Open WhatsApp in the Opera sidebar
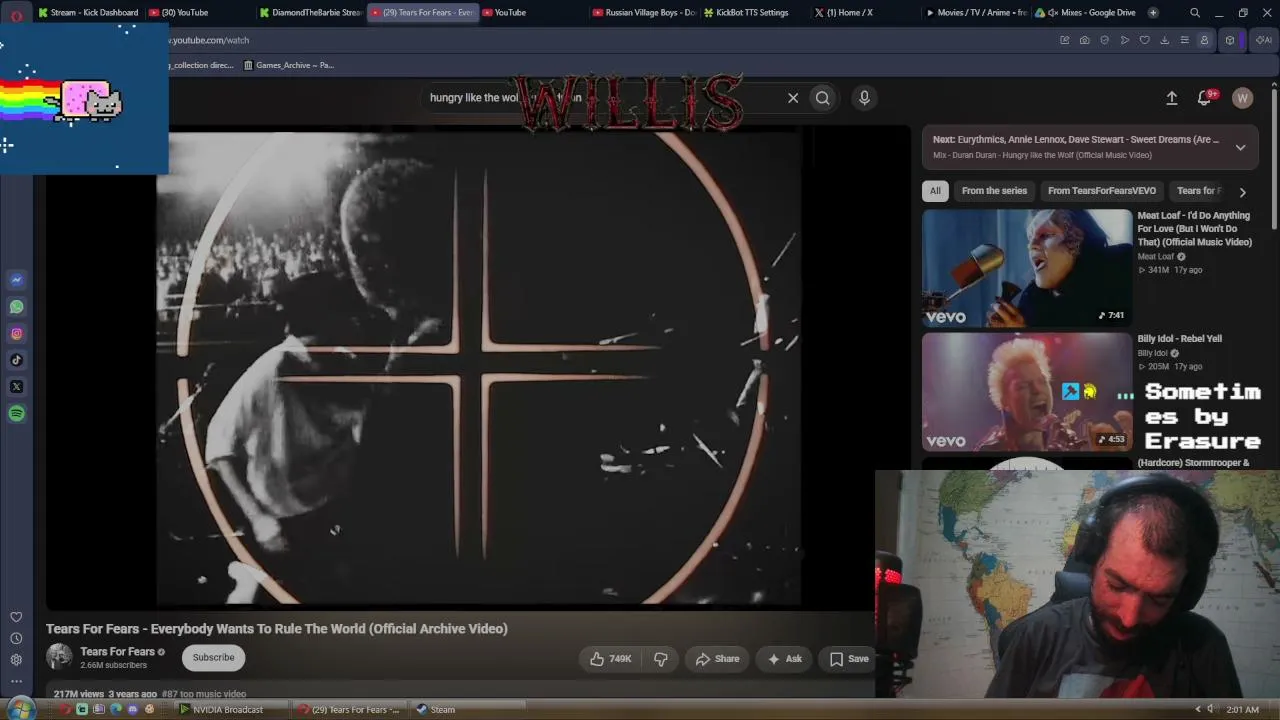Viewport: 1280px width, 720px height. pos(16,307)
